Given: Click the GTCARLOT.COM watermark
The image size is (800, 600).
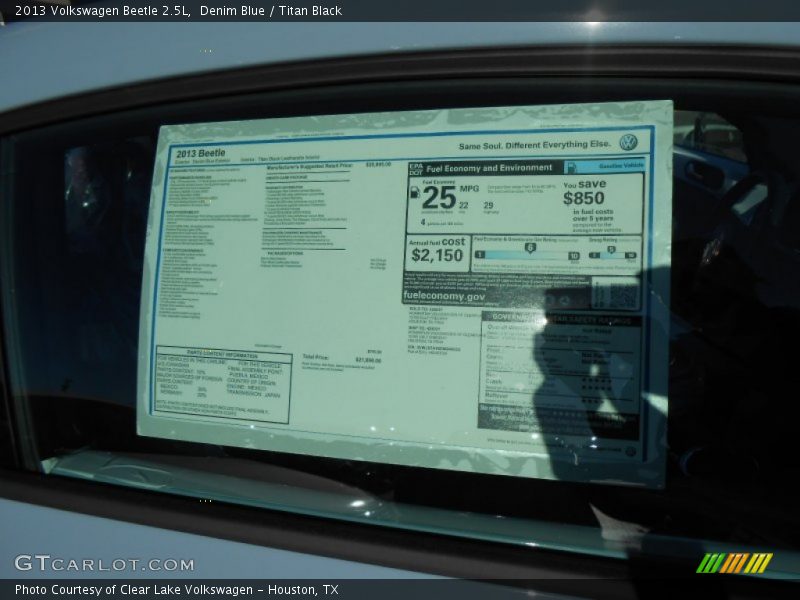Looking at the screenshot, I should [x=104, y=564].
